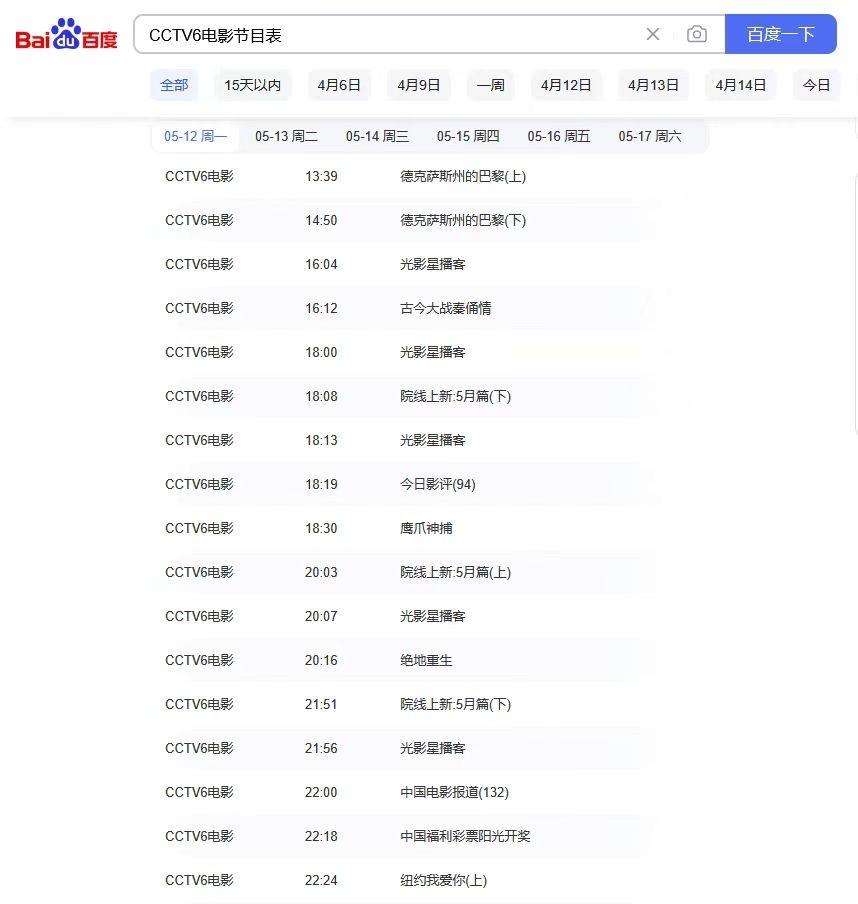Image resolution: width=858 pixels, height=904 pixels.
Task: Click 光影星播客 in the 21:56 row
Action: coord(432,748)
